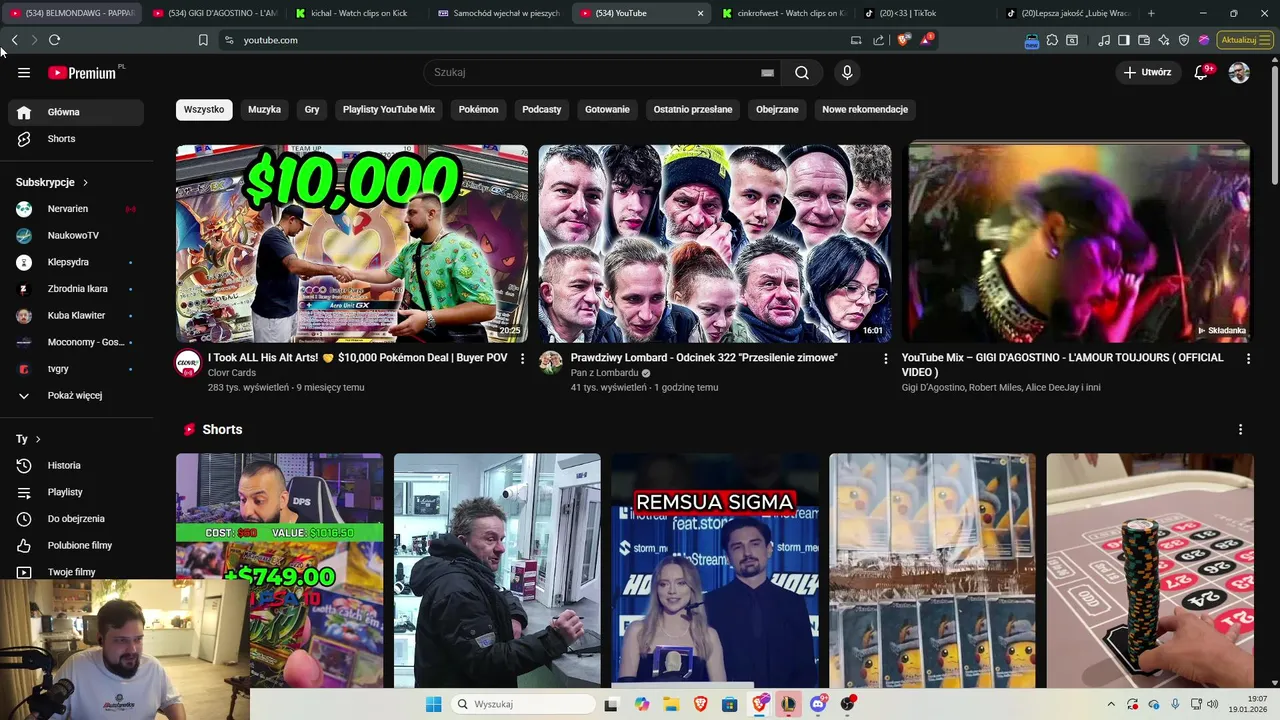Open Polubione filmy liked videos
The image size is (1280, 720).
[76, 546]
